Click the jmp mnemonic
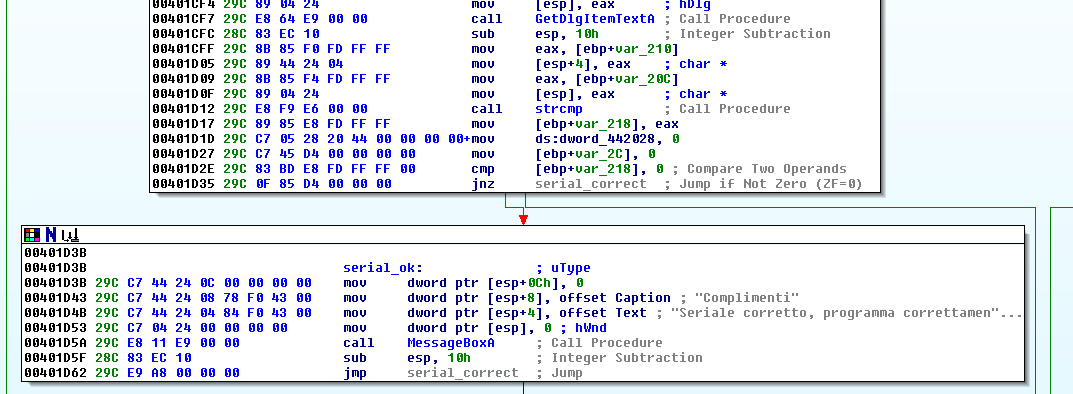The height and width of the screenshot is (394, 1073). click(x=355, y=373)
